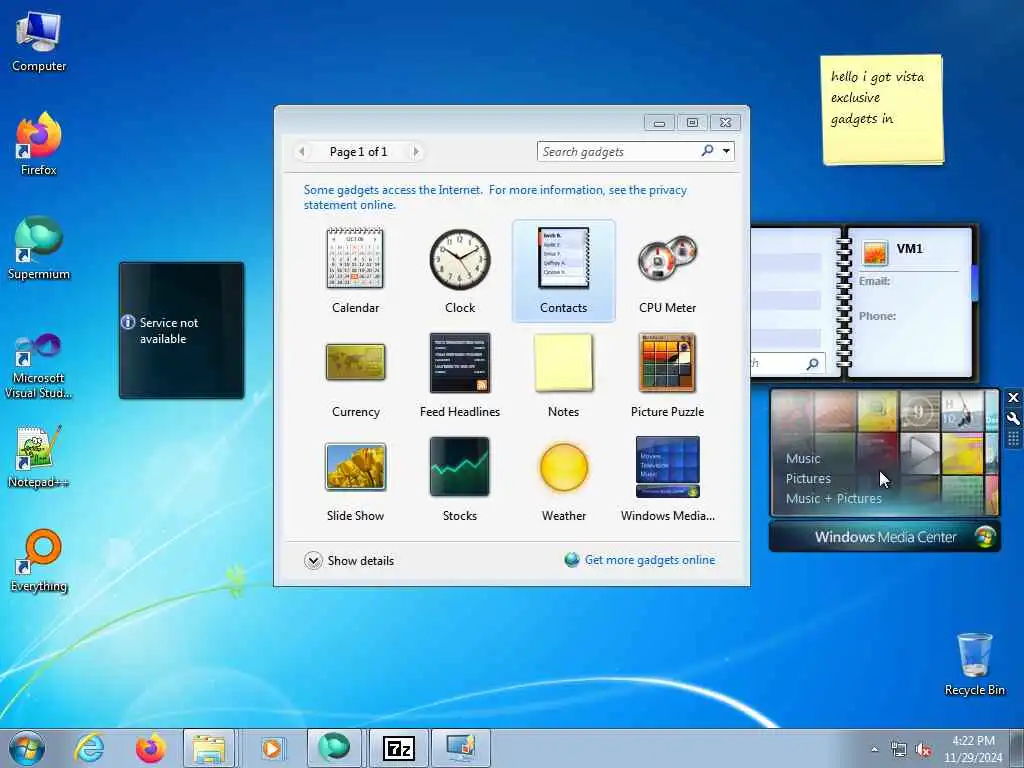This screenshot has height=768, width=1024.
Task: Open Supermium from the taskbar
Action: point(334,748)
